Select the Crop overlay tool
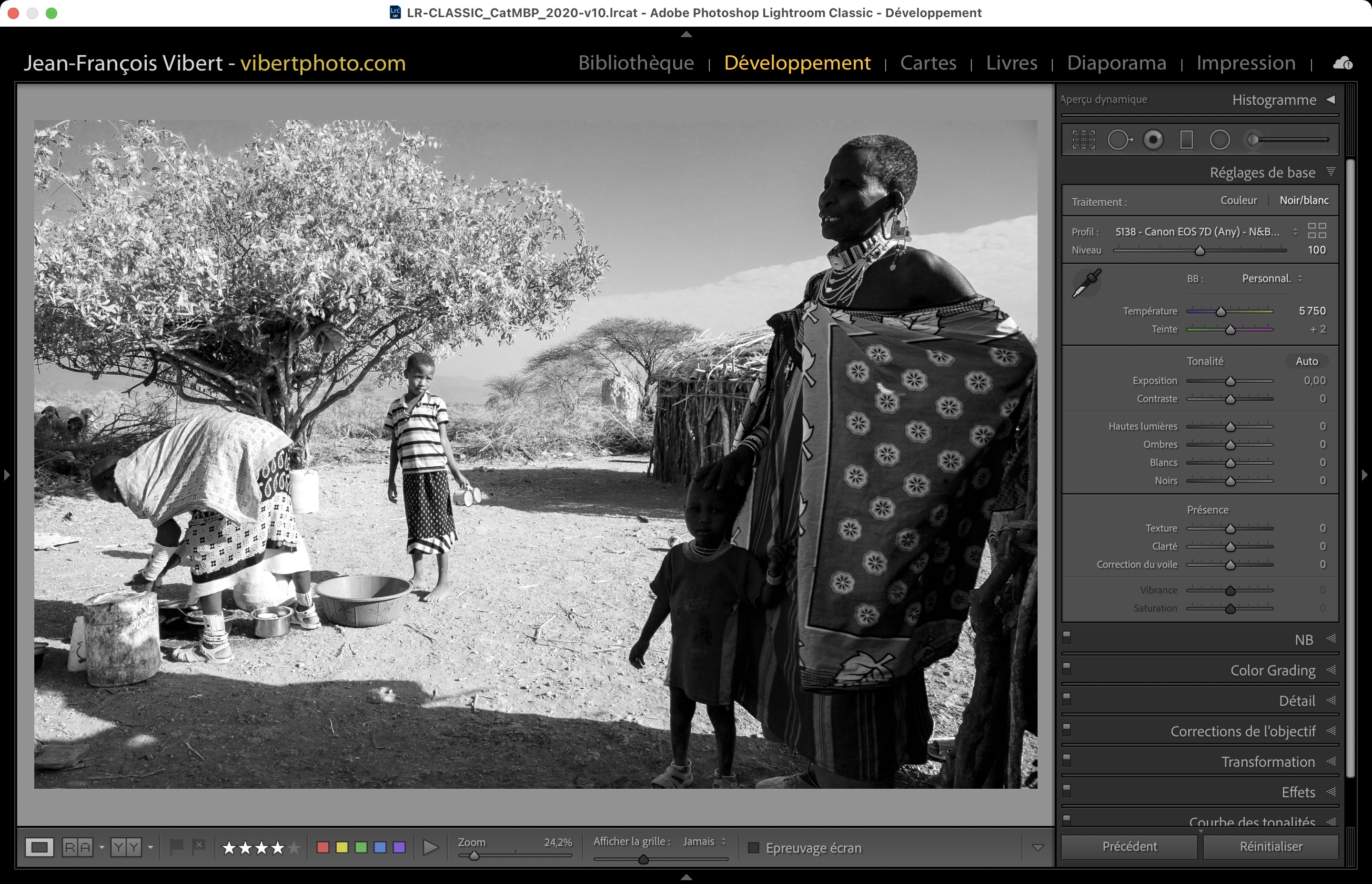The height and width of the screenshot is (884, 1372). (x=1083, y=140)
